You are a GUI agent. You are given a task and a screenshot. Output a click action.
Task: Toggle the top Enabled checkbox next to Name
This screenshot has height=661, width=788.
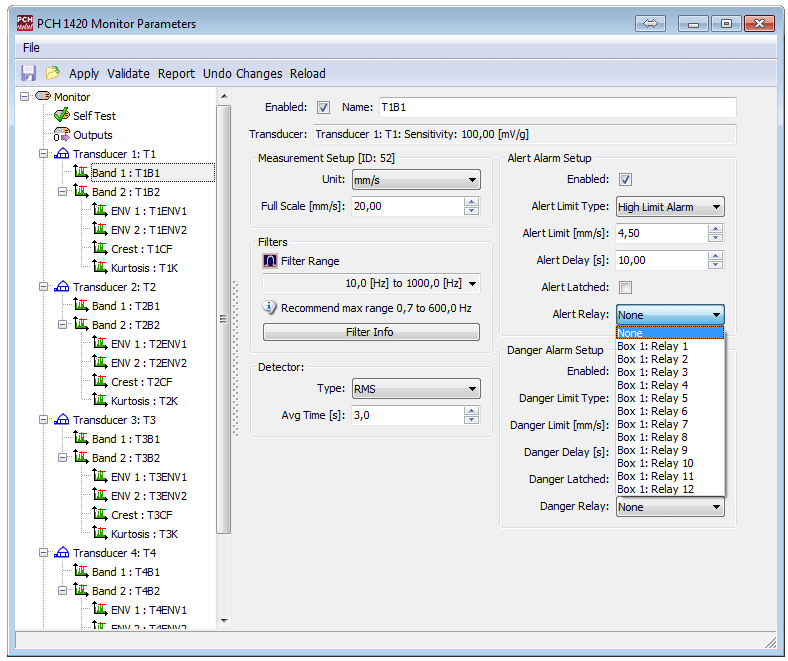tap(323, 107)
